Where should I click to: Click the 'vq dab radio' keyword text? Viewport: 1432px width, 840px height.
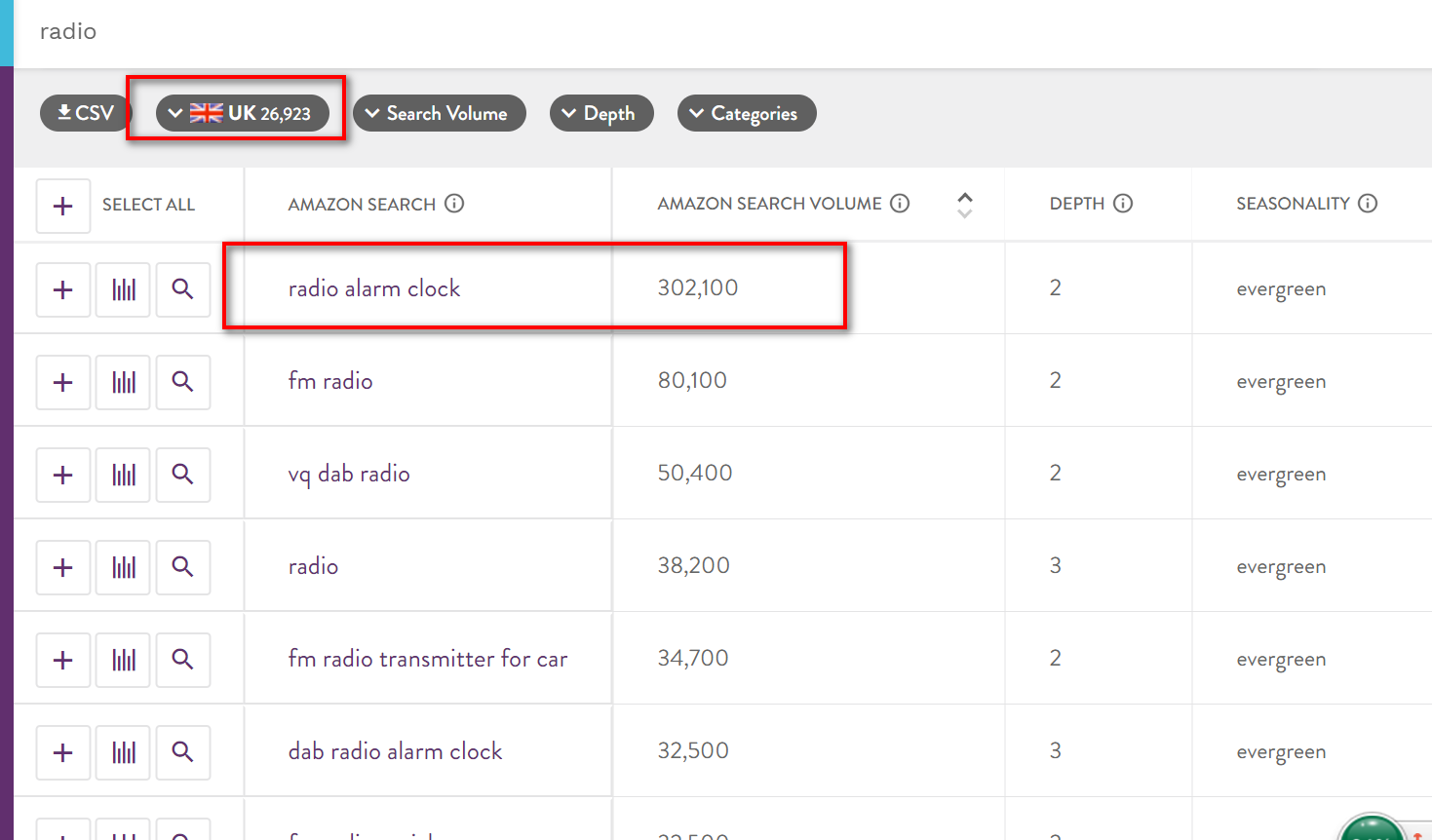tap(349, 474)
